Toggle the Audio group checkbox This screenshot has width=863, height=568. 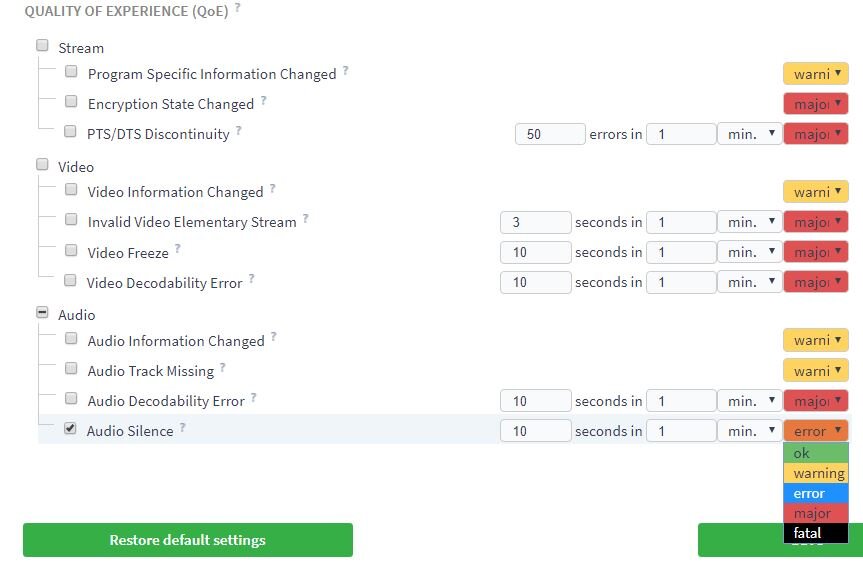coord(42,312)
